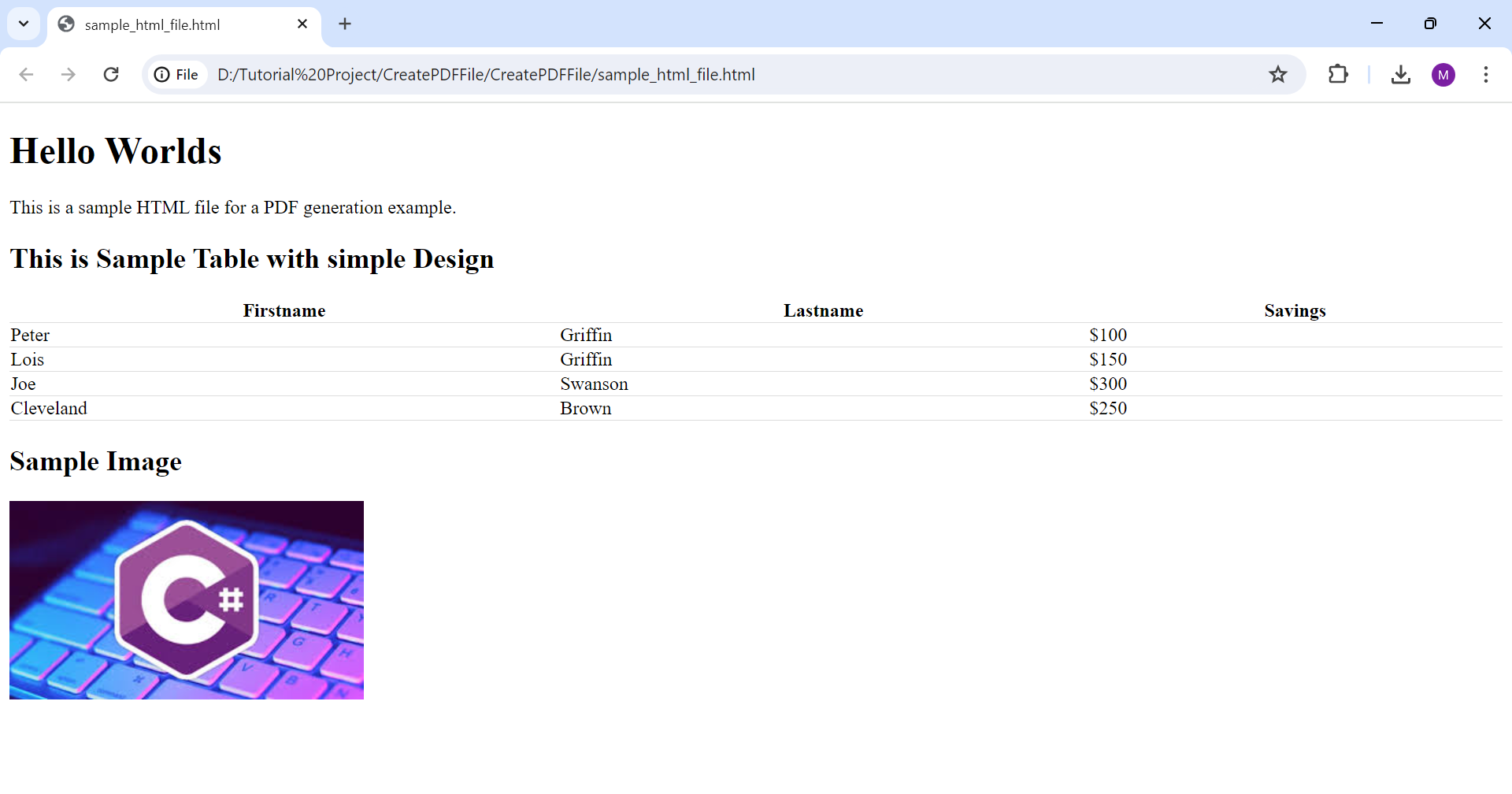This screenshot has width=1512, height=794.
Task: Click the Savings column header
Action: click(1295, 310)
